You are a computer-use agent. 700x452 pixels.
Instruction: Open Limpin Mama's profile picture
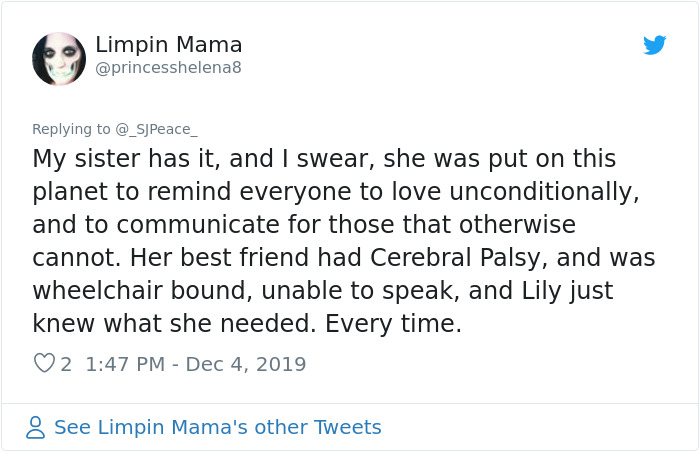59,58
